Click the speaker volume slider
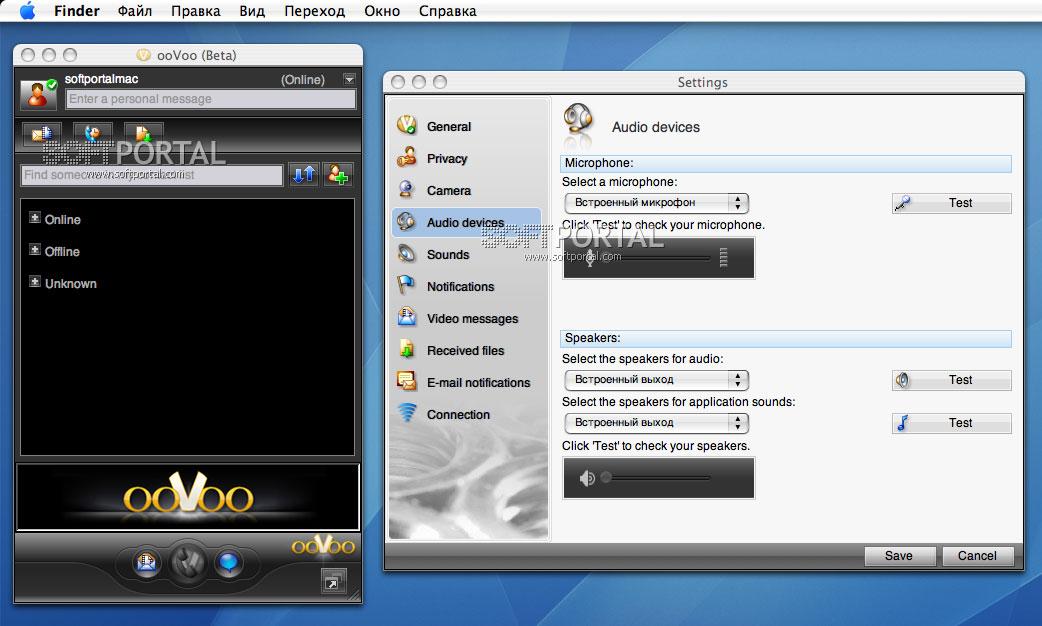This screenshot has height=626, width=1042. tap(659, 478)
